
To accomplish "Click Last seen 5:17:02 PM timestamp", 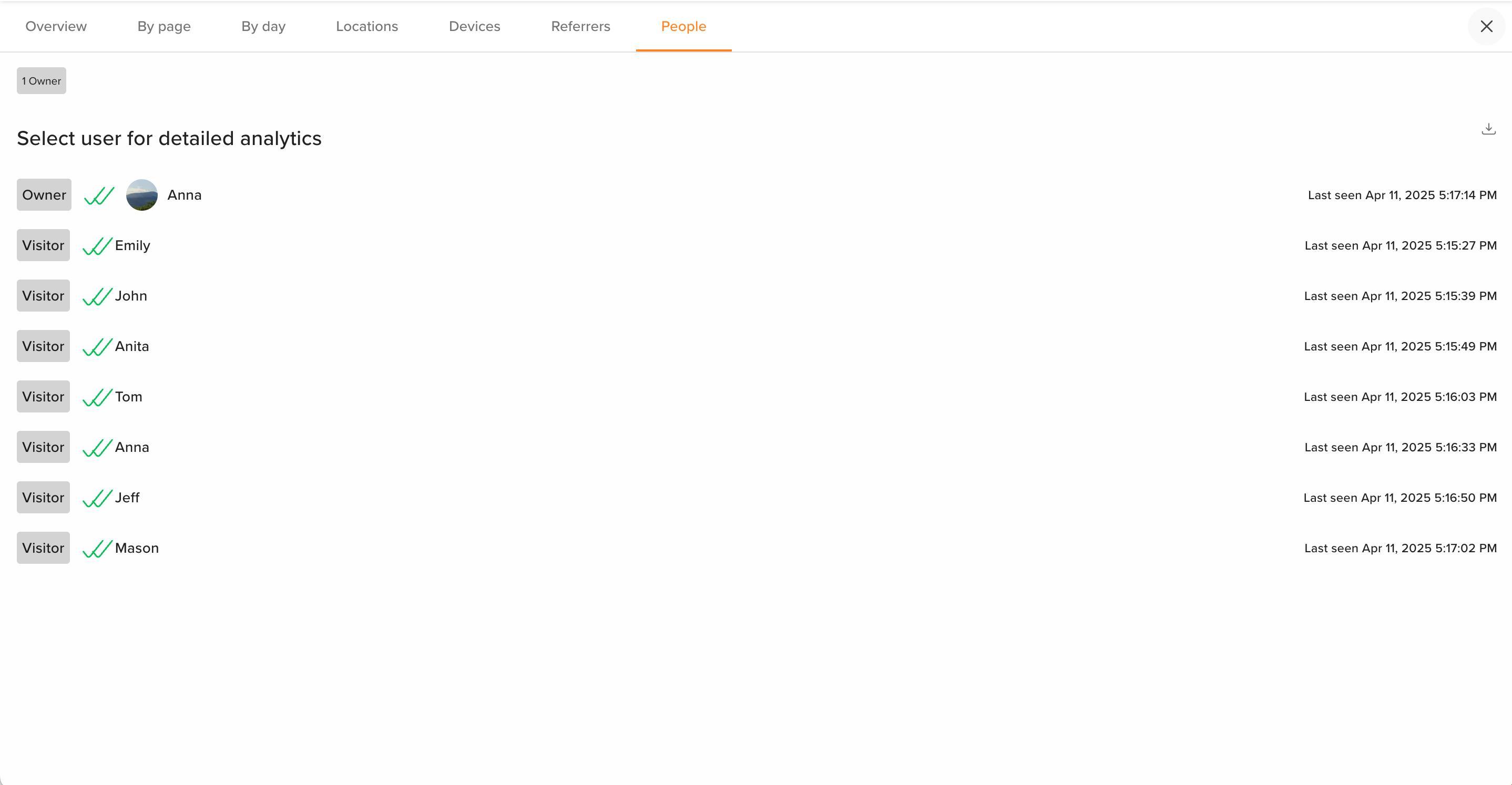I will point(1401,548).
